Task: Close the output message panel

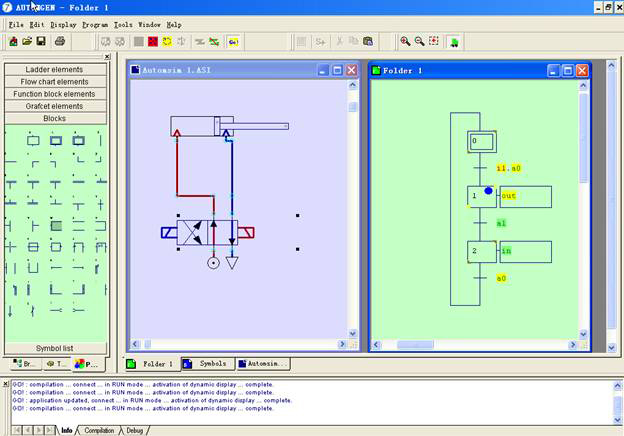Action: 5,384
